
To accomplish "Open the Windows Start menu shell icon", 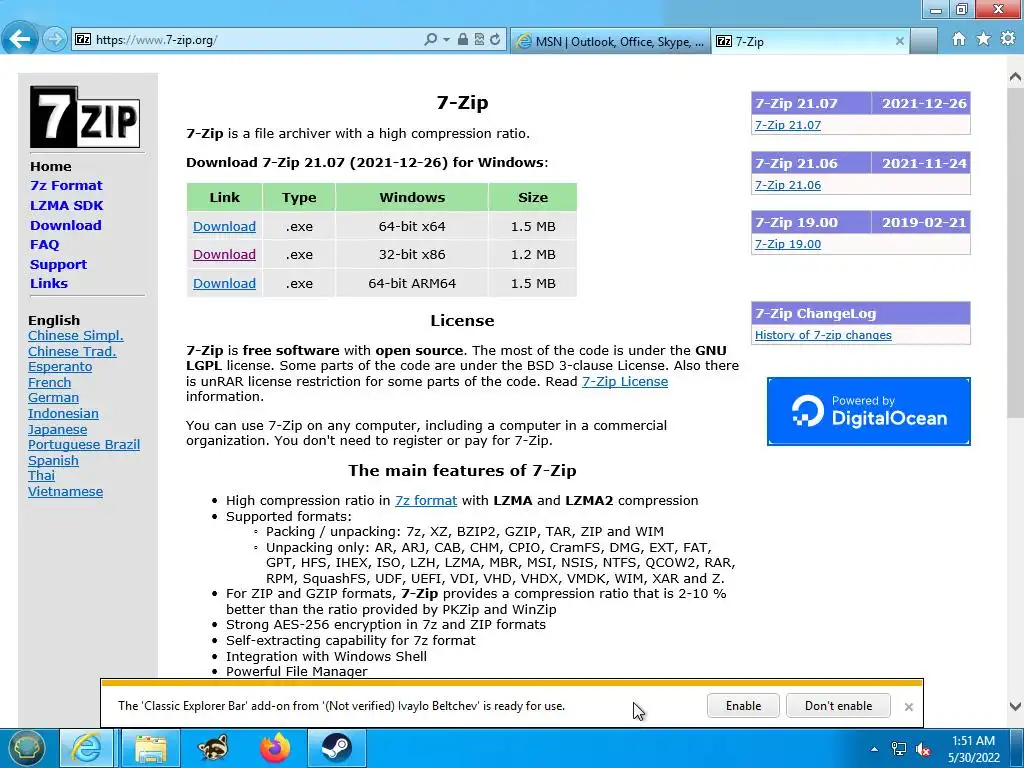I will [26, 748].
